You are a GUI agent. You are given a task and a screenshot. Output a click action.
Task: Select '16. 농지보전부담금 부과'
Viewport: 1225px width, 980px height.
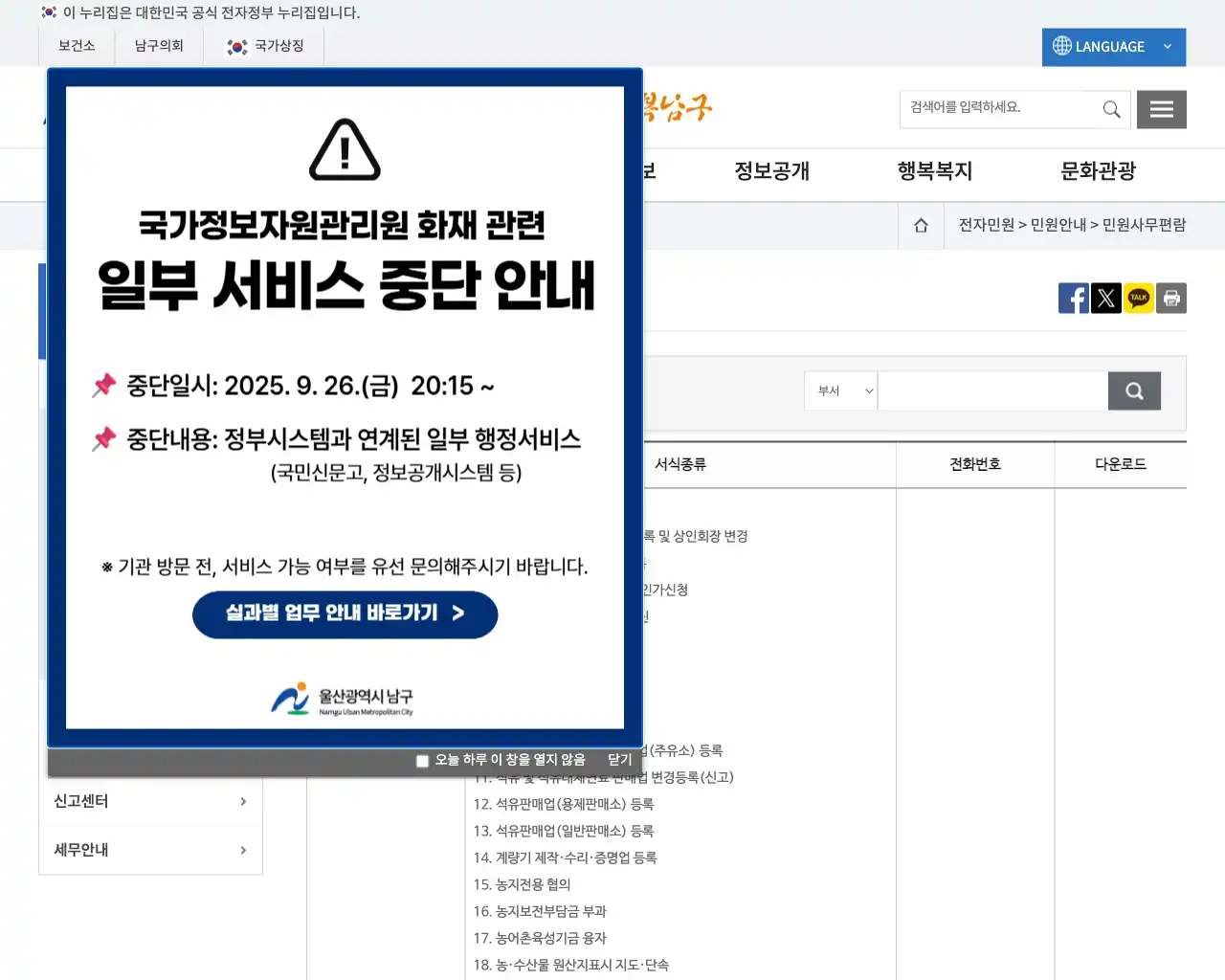[x=540, y=912]
